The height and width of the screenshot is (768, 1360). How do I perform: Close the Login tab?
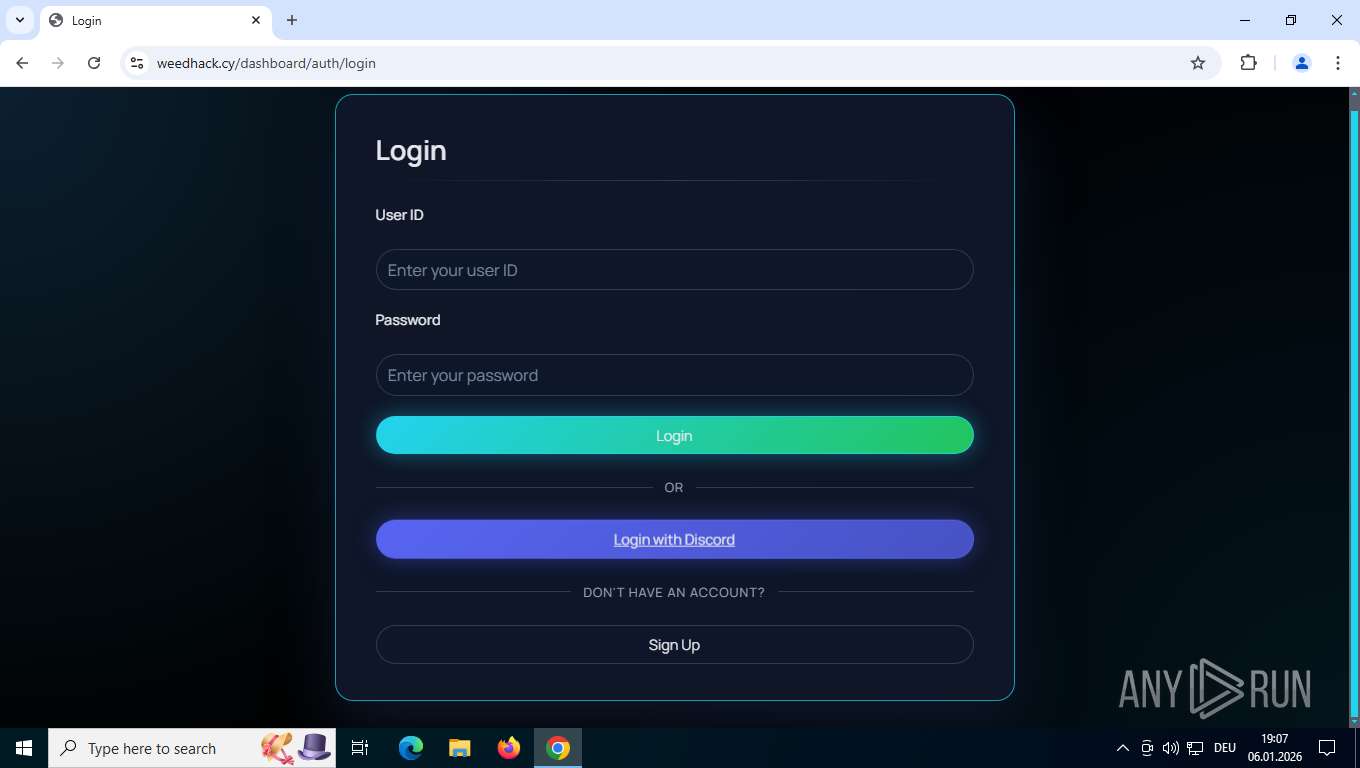click(256, 20)
